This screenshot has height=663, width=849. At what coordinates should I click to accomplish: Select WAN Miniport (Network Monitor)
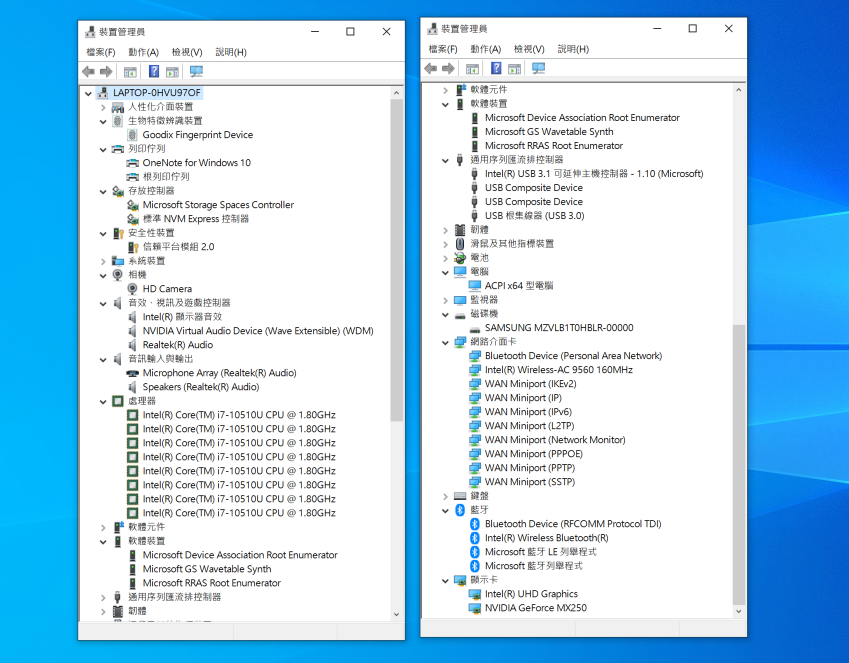[x=555, y=440]
